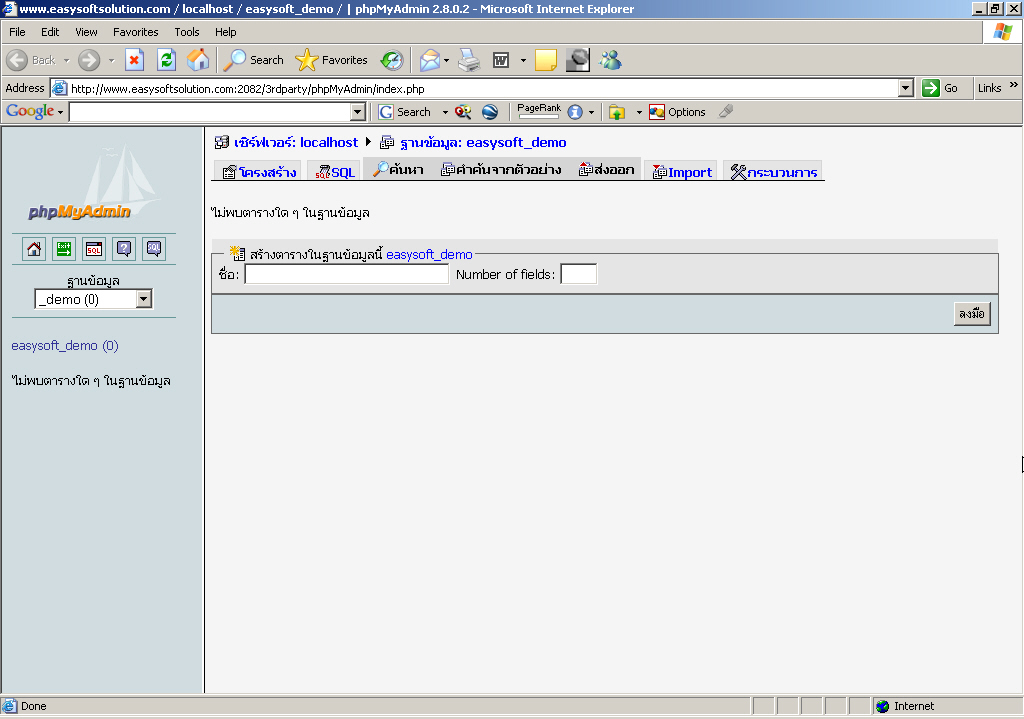Click the Print toolbar icon
The height and width of the screenshot is (719, 1024).
(x=469, y=60)
